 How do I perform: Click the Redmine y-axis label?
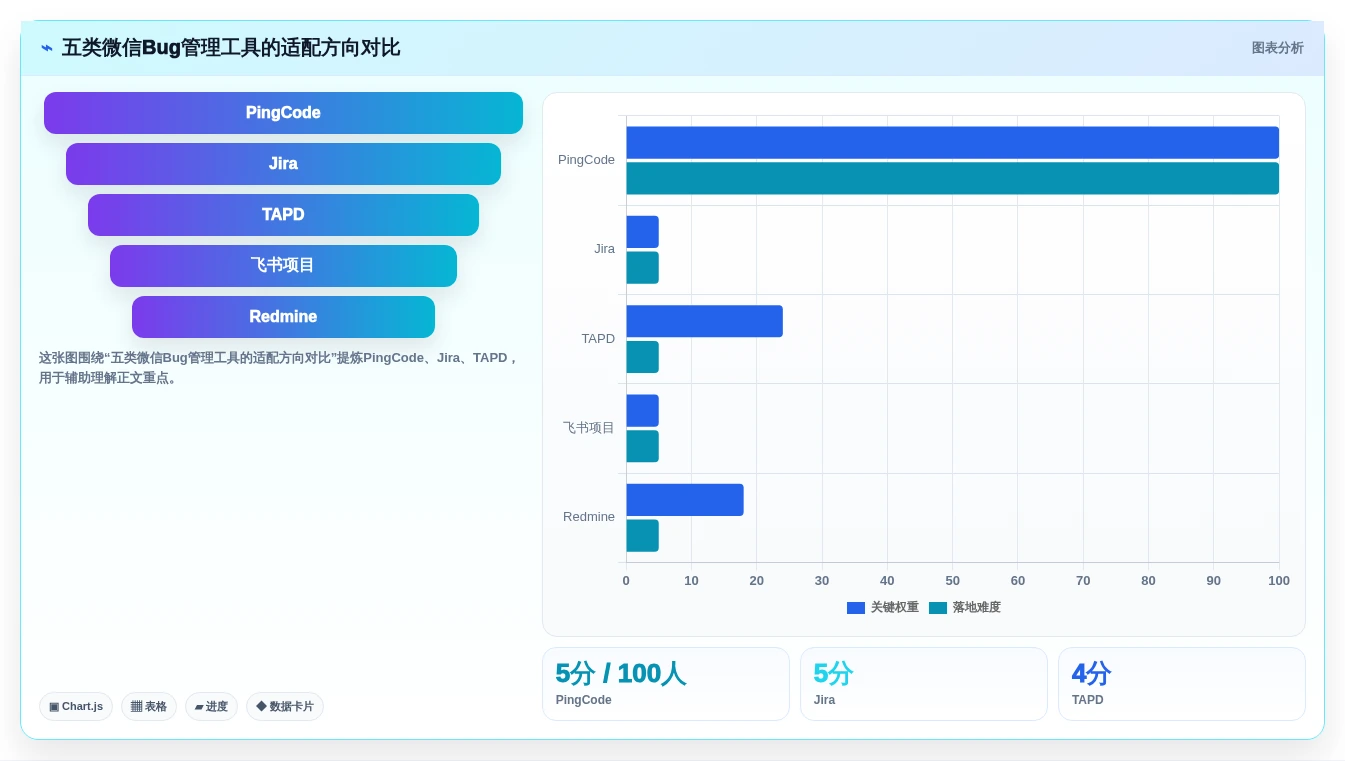(x=589, y=517)
